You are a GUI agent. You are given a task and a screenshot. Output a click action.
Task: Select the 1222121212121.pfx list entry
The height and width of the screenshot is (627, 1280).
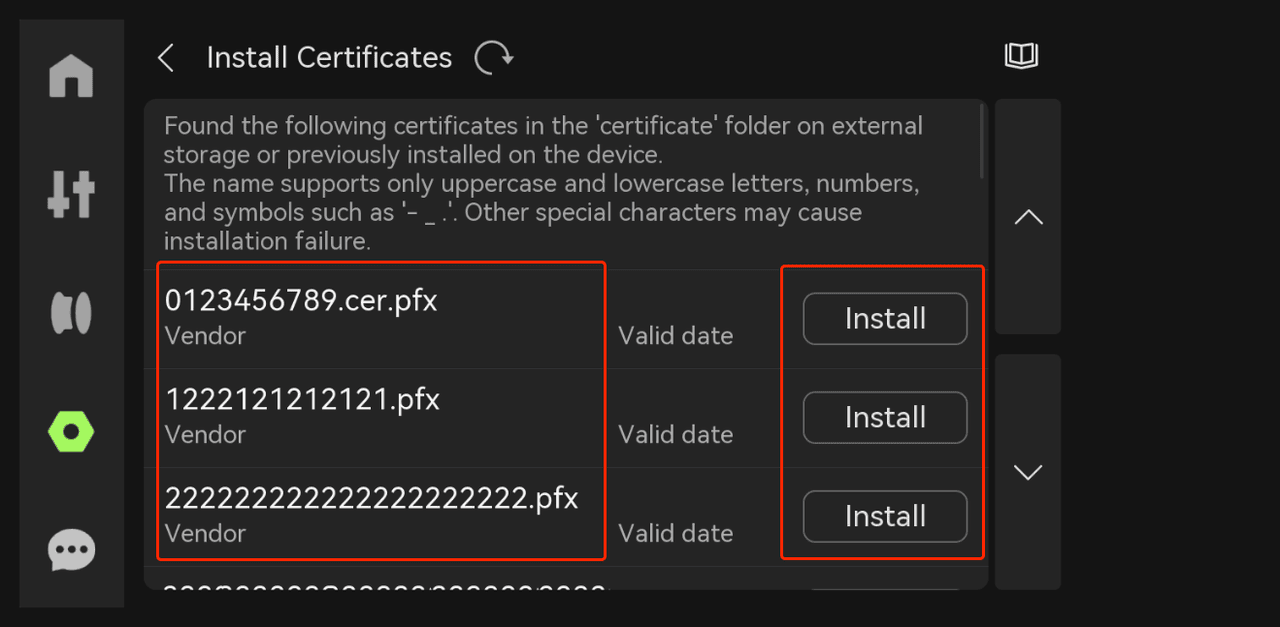tap(565, 418)
